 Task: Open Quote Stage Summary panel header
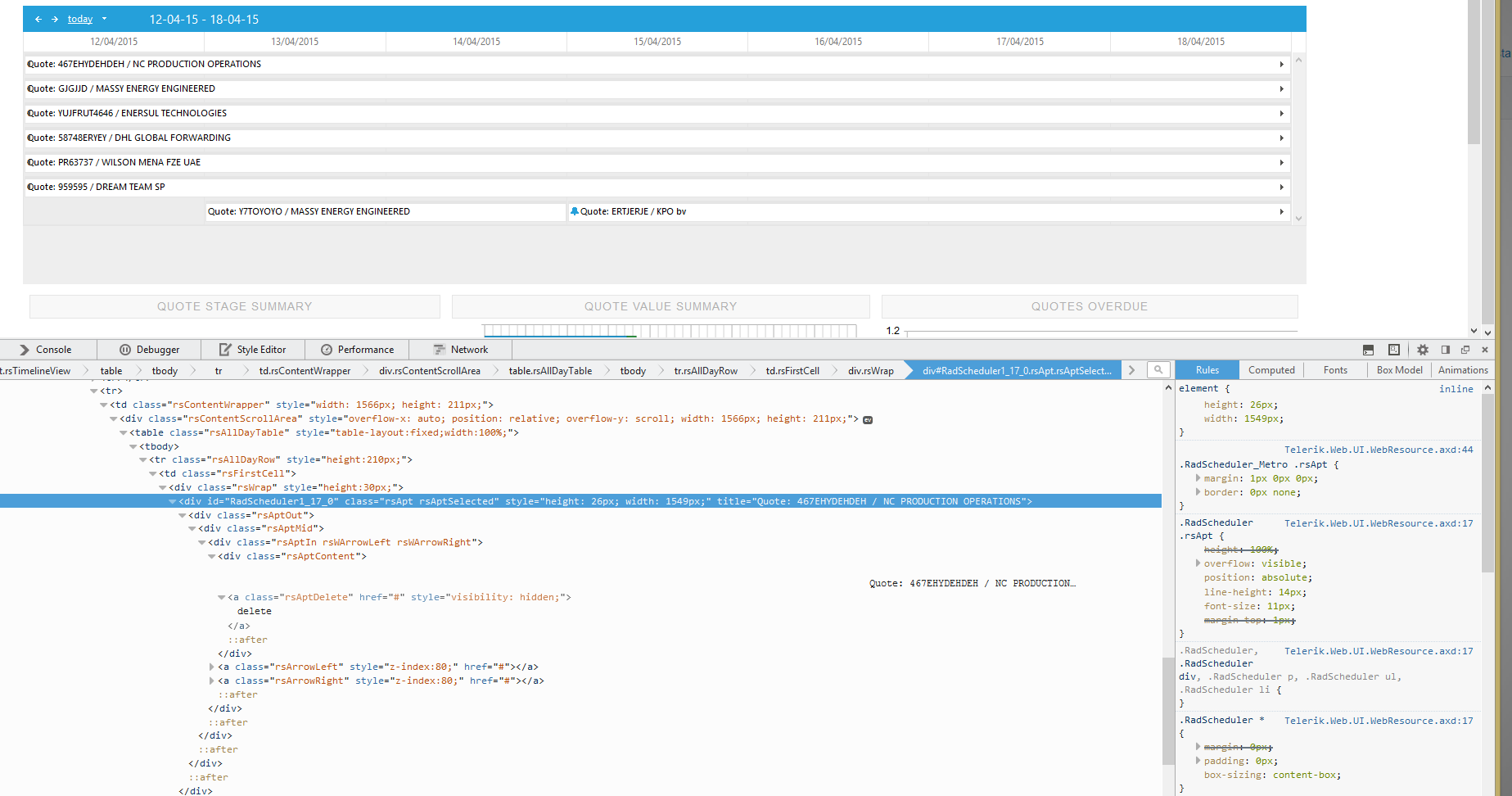coord(234,306)
